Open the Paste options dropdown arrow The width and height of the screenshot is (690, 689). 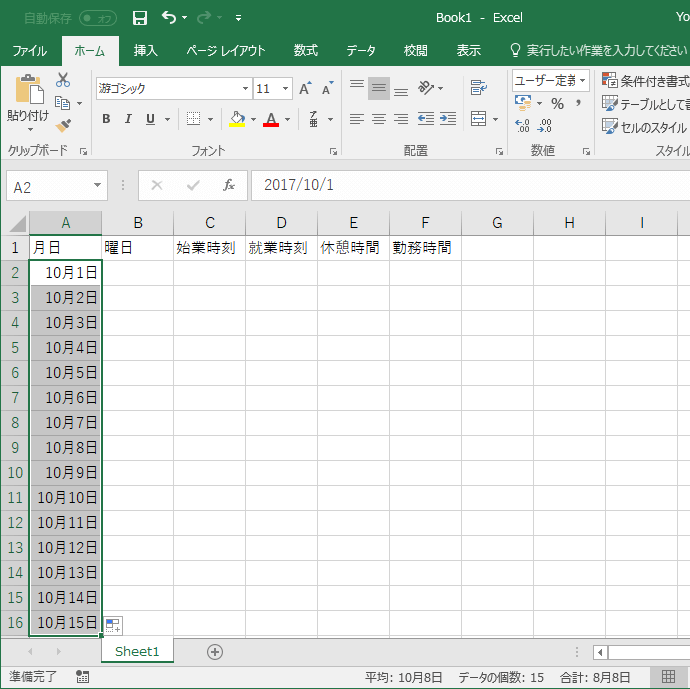click(x=30, y=129)
